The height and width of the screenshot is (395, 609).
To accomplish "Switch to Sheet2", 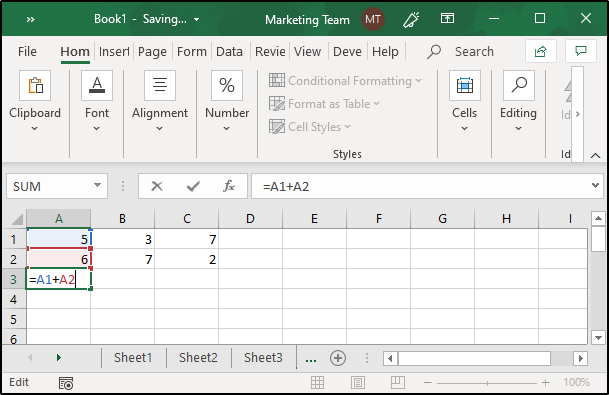I will [x=198, y=358].
